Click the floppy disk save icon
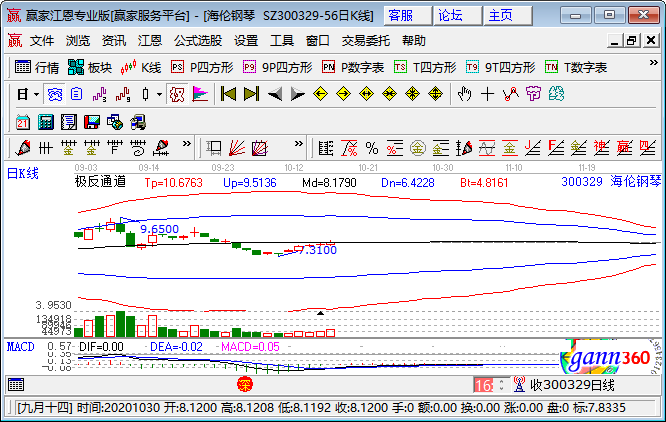The image size is (666, 422). (92, 122)
